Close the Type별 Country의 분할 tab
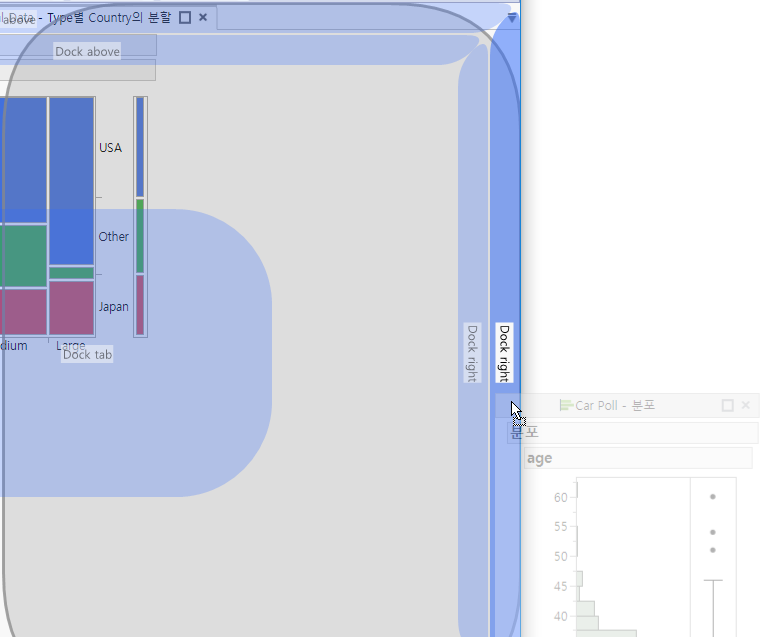 203,18
